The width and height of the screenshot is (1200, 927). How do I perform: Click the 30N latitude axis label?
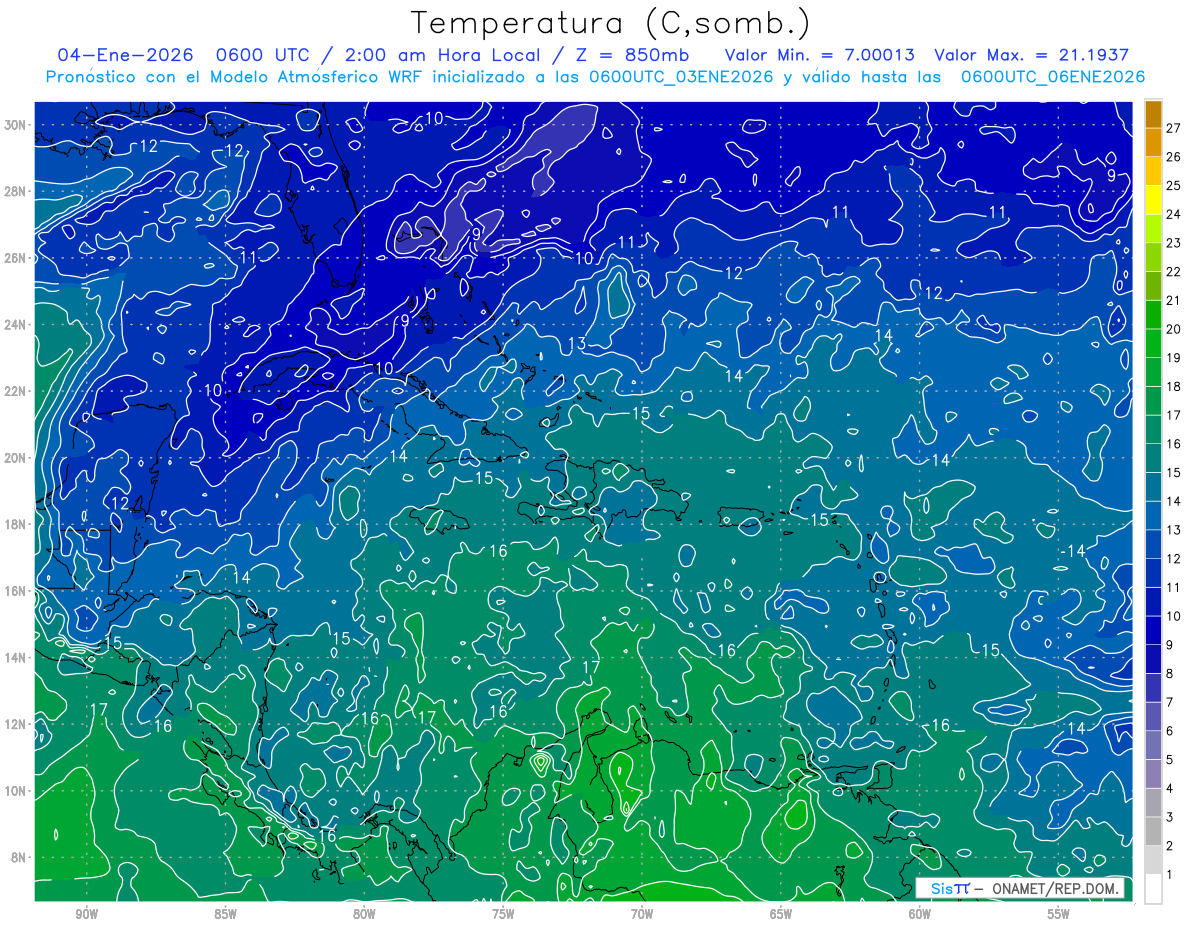15,125
